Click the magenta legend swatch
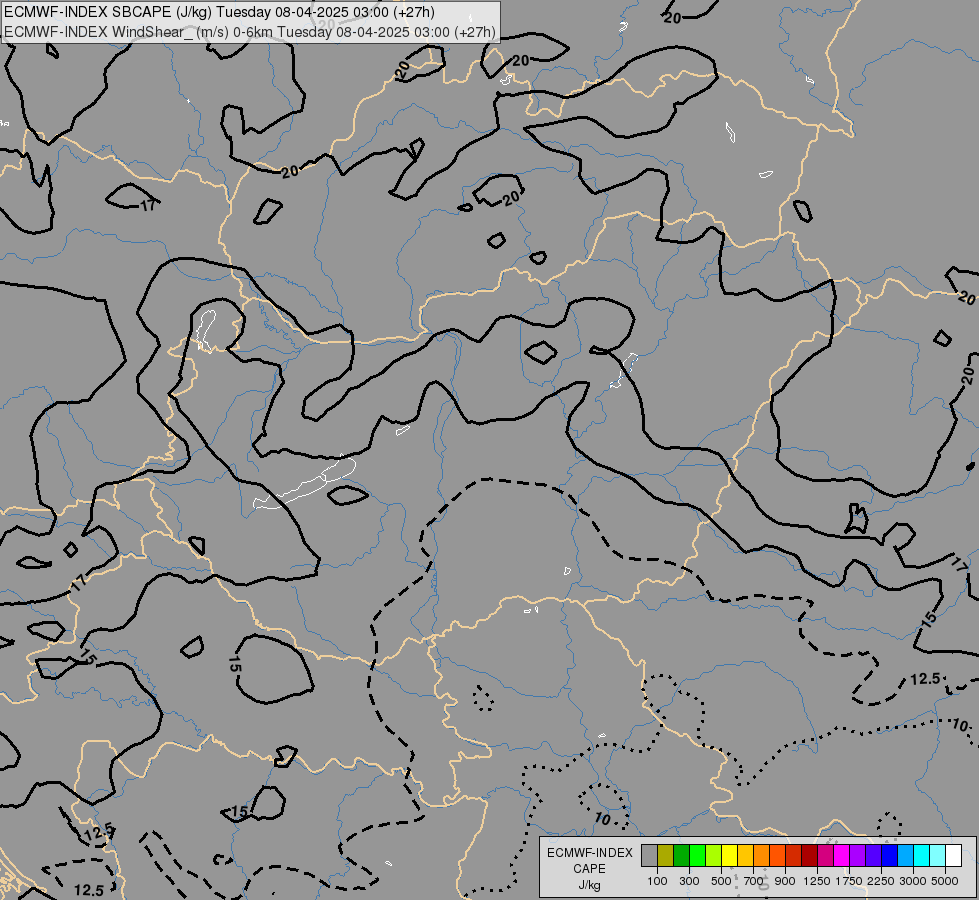 tap(842, 856)
